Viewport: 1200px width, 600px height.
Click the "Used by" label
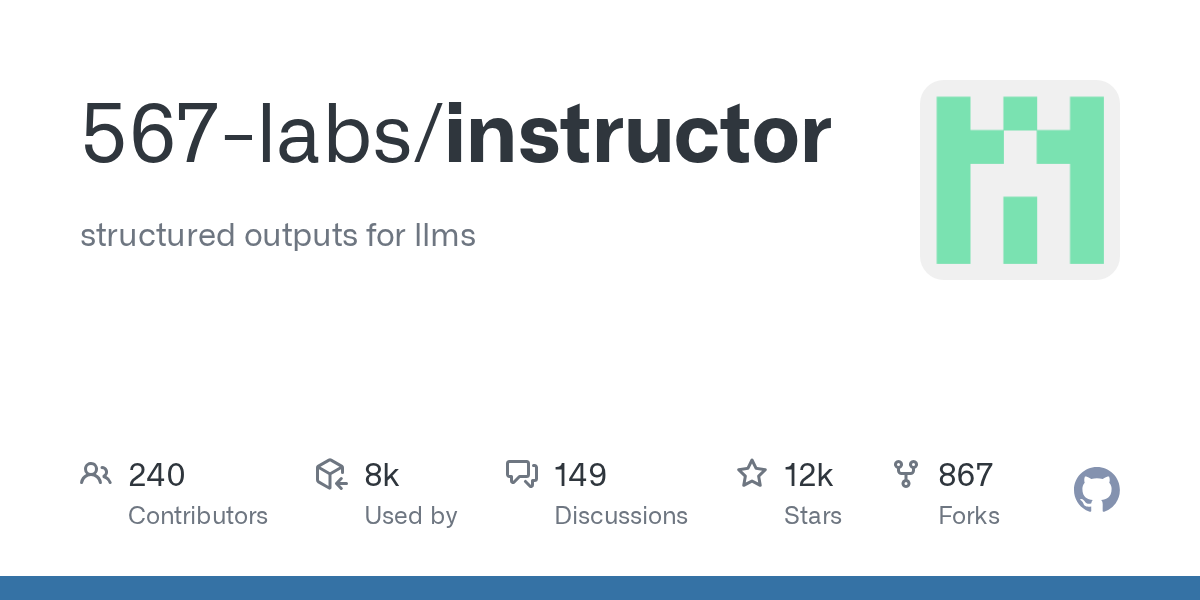coord(411,516)
